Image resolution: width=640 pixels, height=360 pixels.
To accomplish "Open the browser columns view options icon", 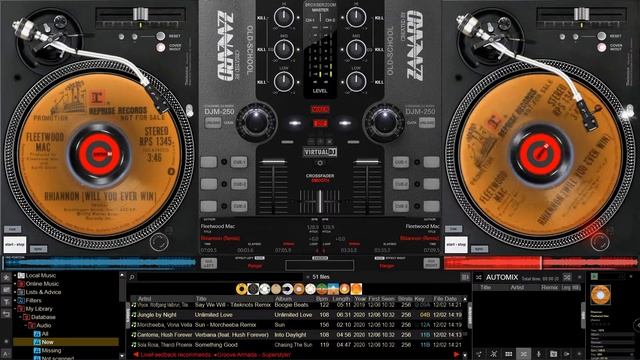I will pos(465,278).
